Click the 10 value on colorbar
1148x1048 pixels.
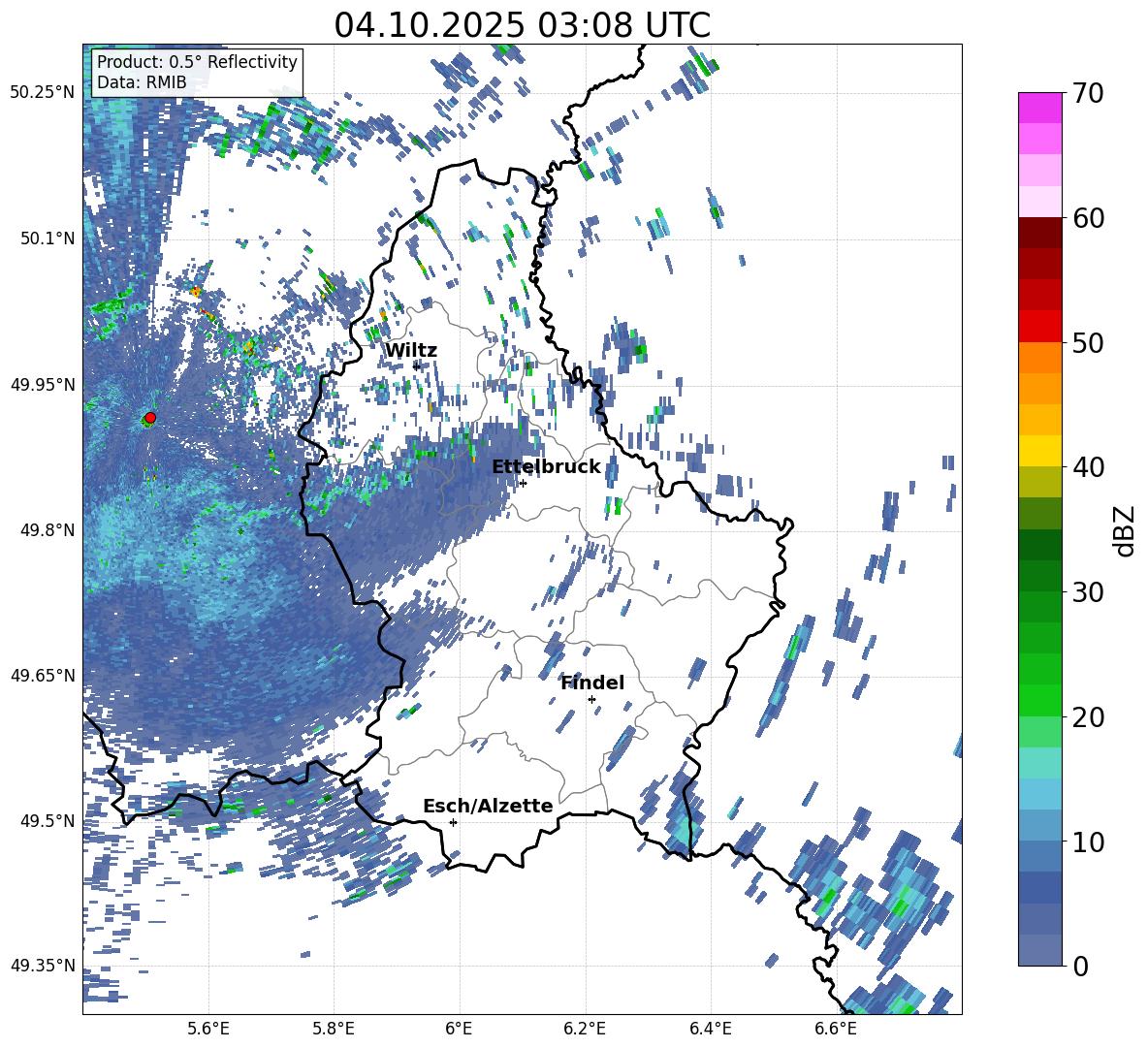click(x=1087, y=842)
